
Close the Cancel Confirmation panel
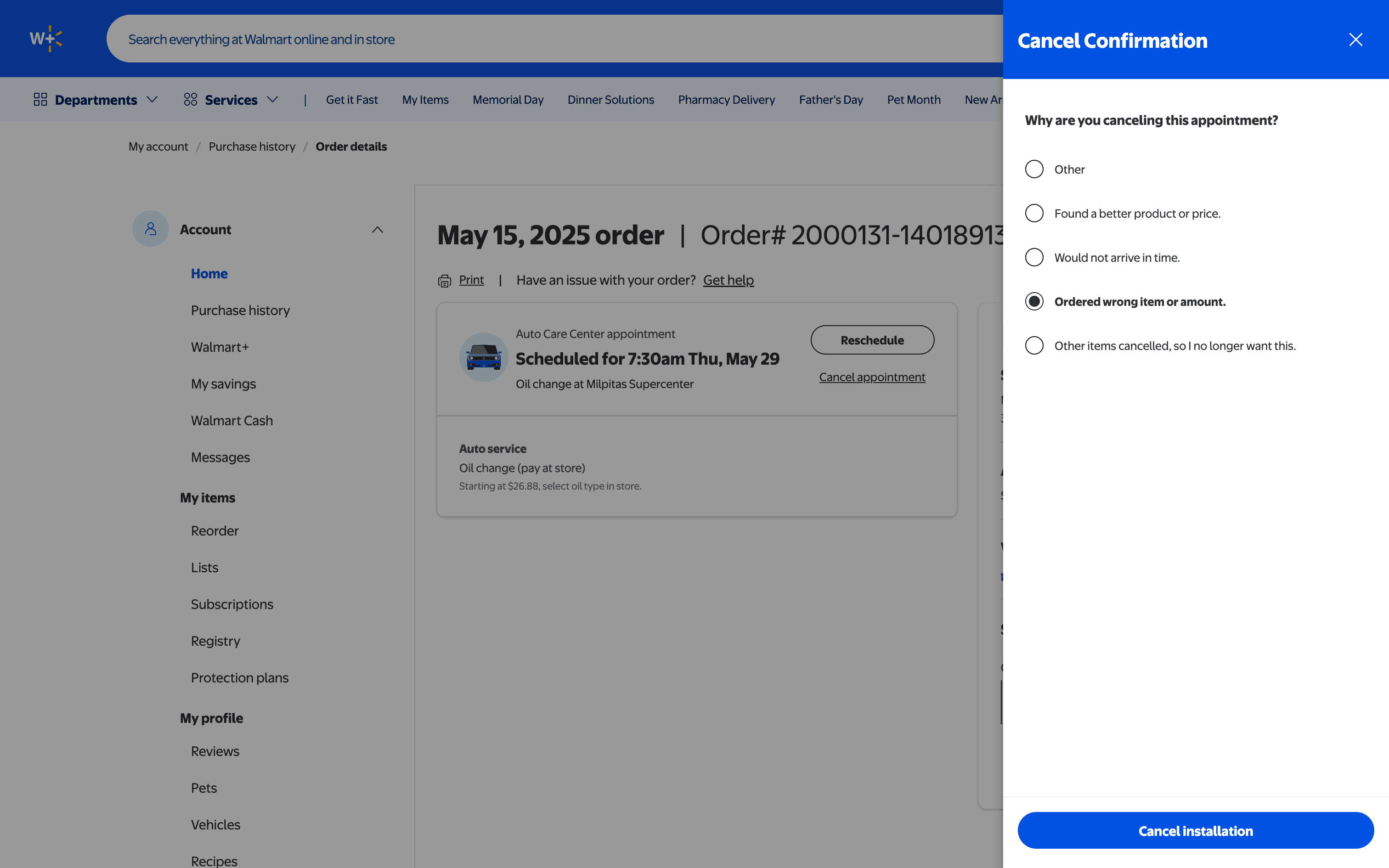click(x=1355, y=39)
